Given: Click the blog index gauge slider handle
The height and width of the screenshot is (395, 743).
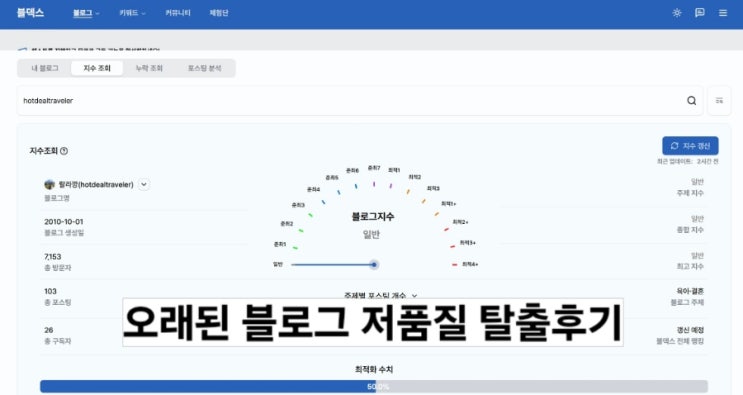Looking at the screenshot, I should [x=374, y=265].
